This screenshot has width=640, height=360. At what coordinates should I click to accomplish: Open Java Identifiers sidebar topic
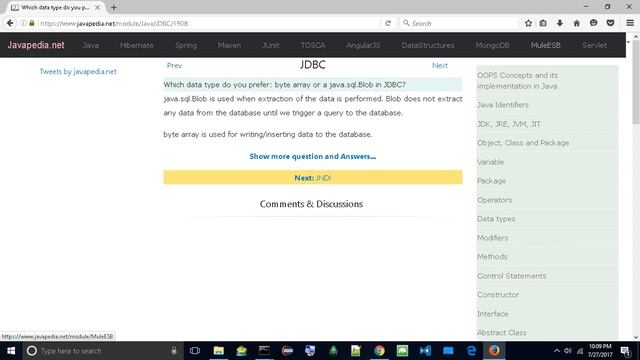(503, 105)
